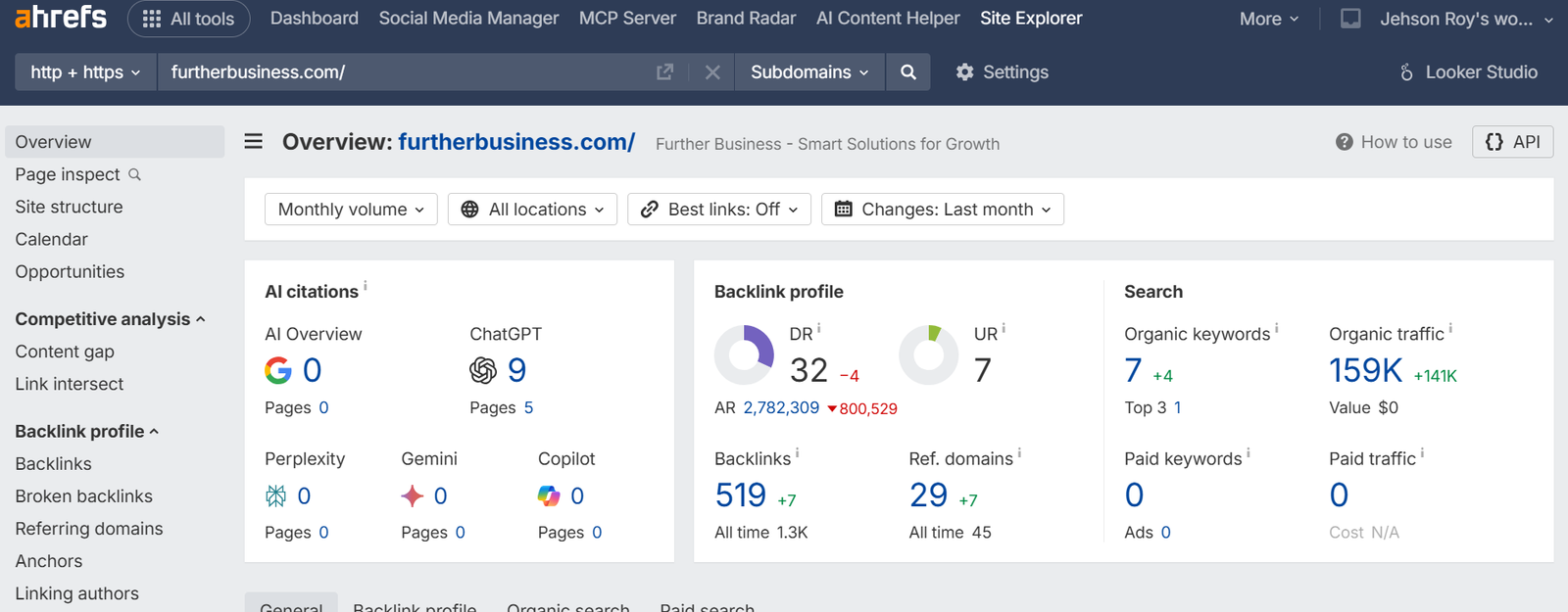Open Looker Studio integration
1568x612 pixels.
[1467, 72]
